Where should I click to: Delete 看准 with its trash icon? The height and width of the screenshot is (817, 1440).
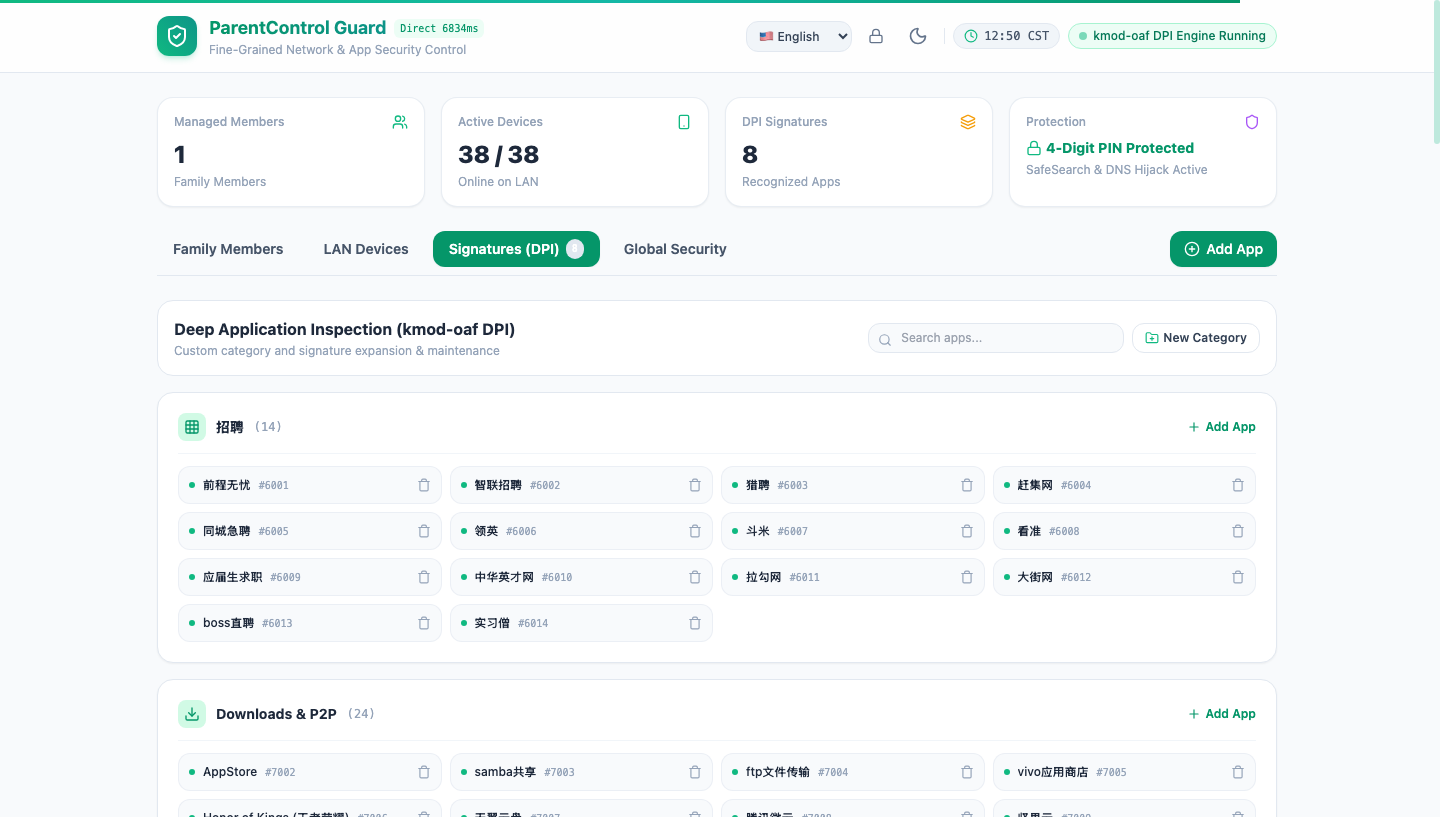point(1238,531)
